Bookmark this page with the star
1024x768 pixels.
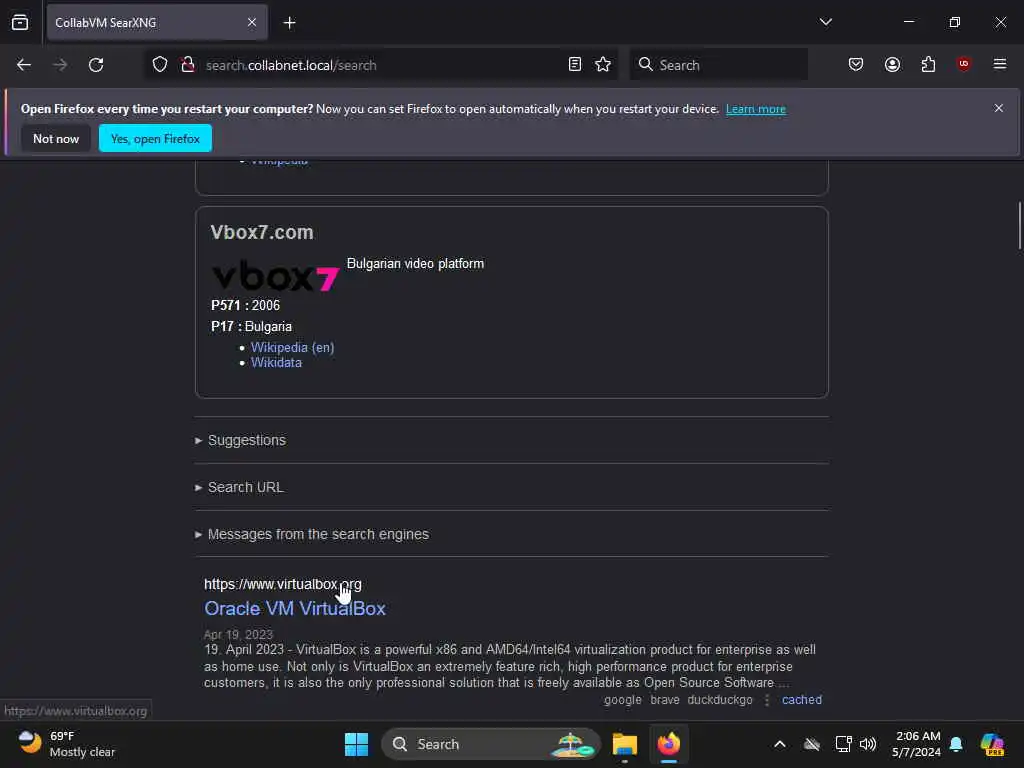[x=603, y=65]
